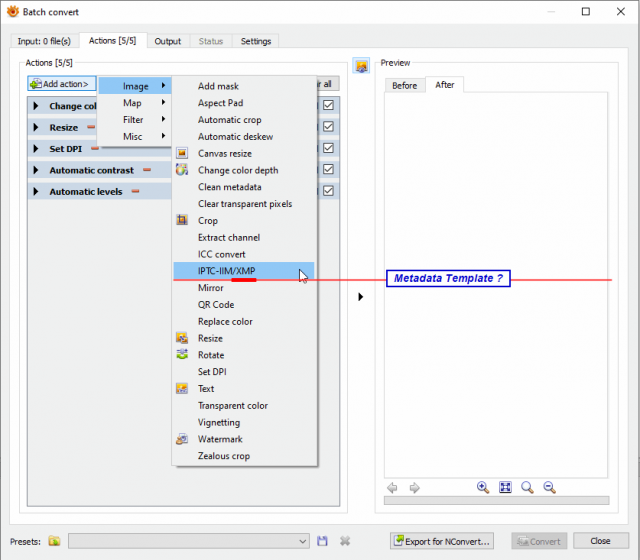Toggle the Automatic levels checkbox
The image size is (640, 560).
(328, 191)
